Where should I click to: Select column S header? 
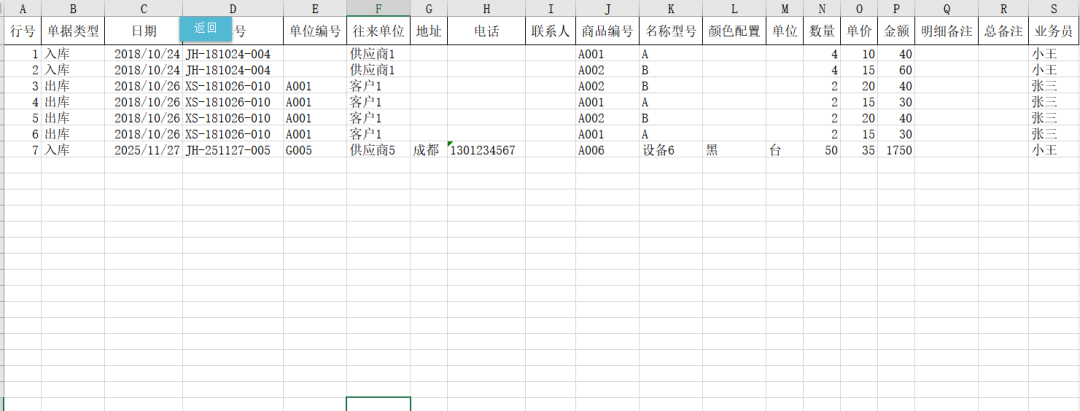(1053, 8)
